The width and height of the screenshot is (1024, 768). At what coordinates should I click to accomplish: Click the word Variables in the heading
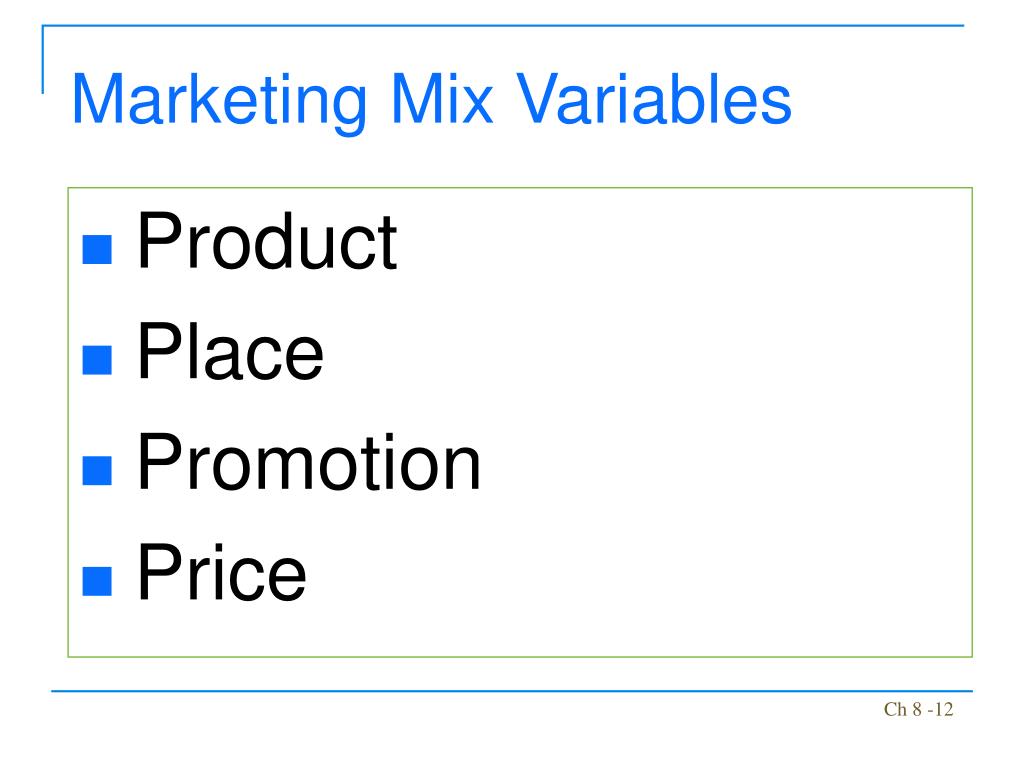coord(654,99)
